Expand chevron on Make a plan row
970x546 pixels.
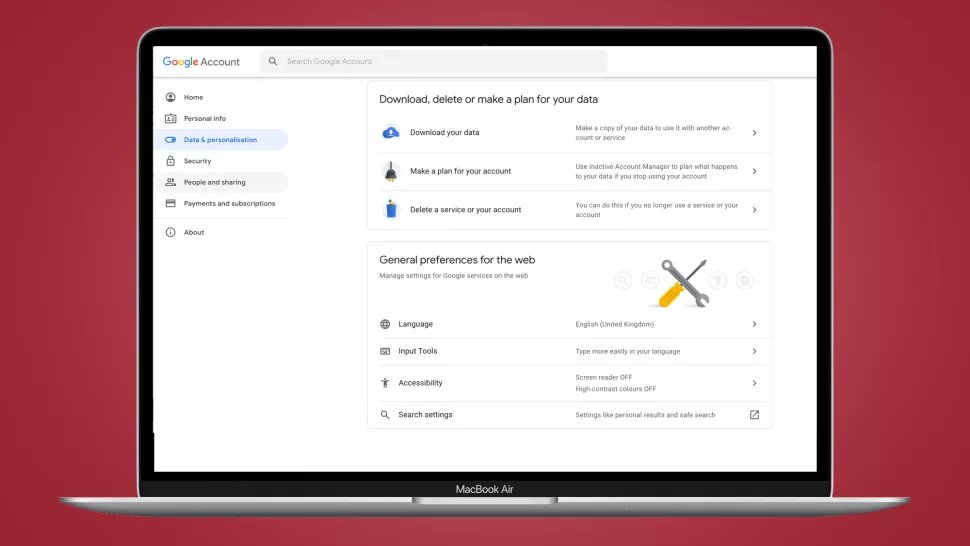[754, 171]
